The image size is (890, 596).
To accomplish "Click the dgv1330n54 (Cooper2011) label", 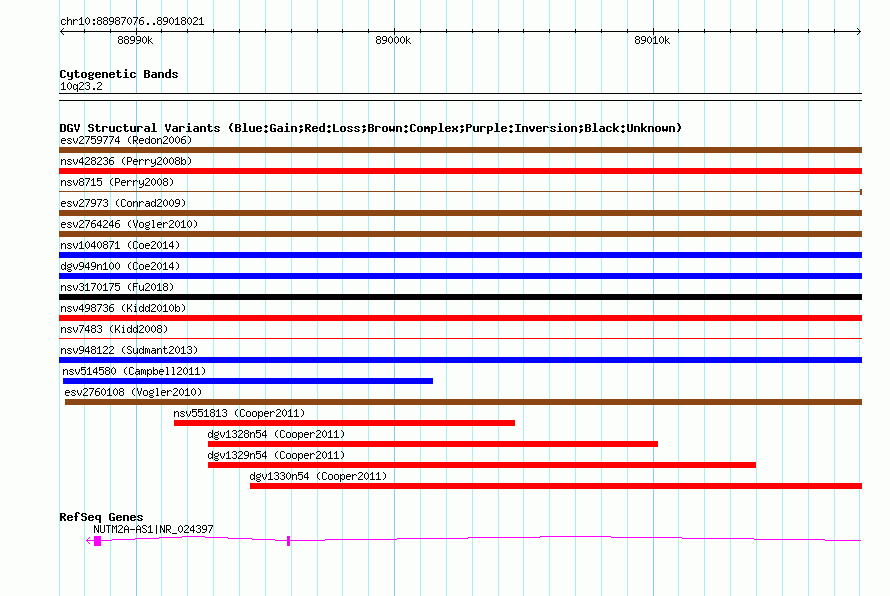I will coord(318,476).
